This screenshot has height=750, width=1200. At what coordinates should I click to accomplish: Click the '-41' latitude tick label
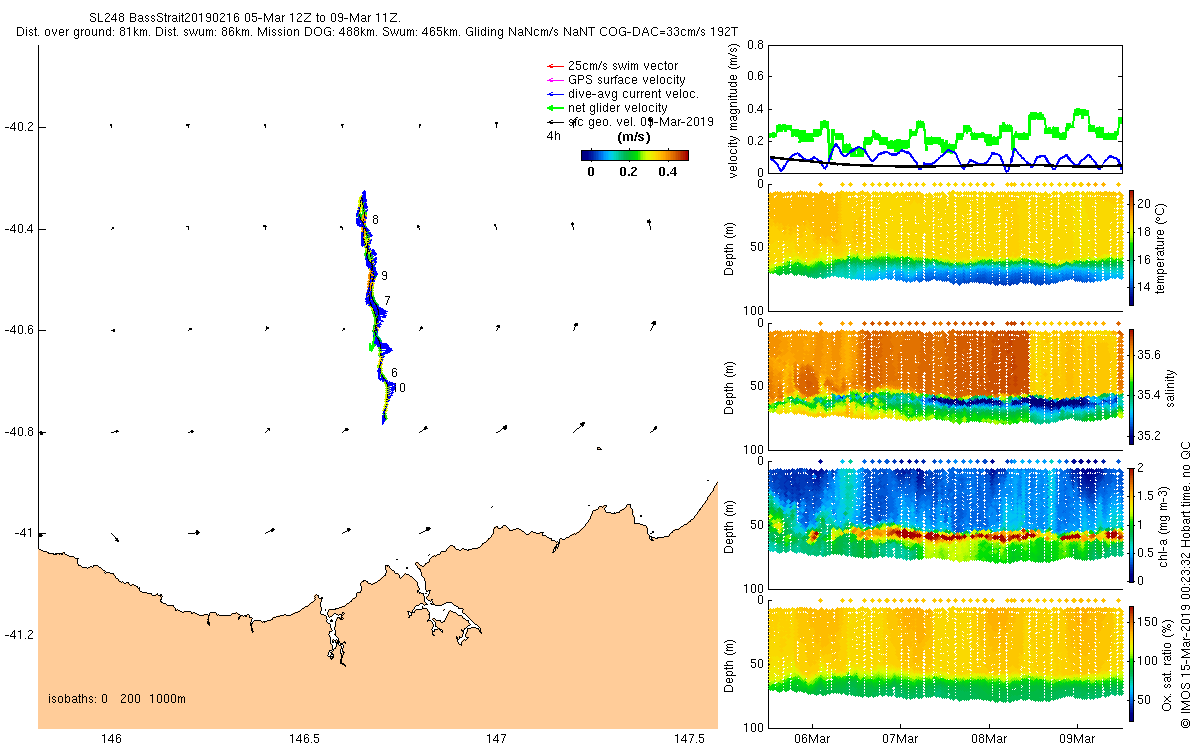22,533
